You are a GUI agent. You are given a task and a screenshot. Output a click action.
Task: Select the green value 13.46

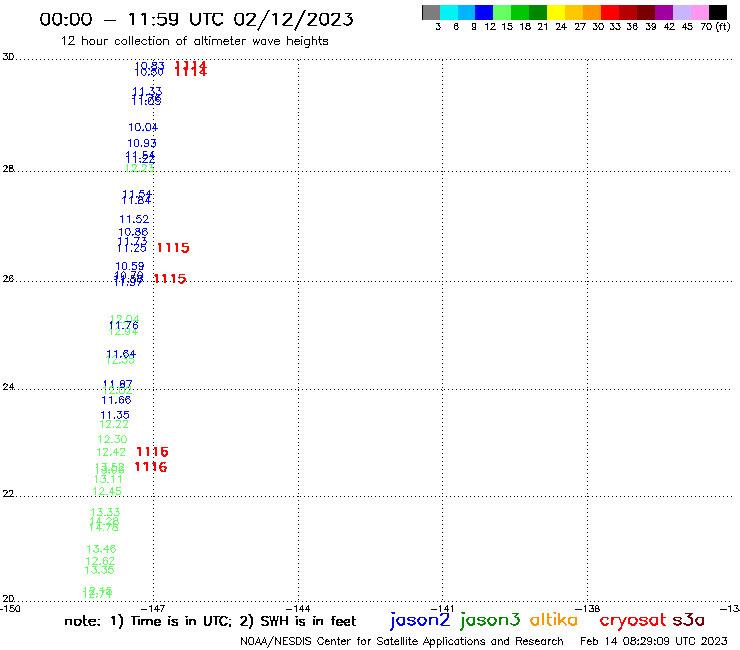coord(101,549)
